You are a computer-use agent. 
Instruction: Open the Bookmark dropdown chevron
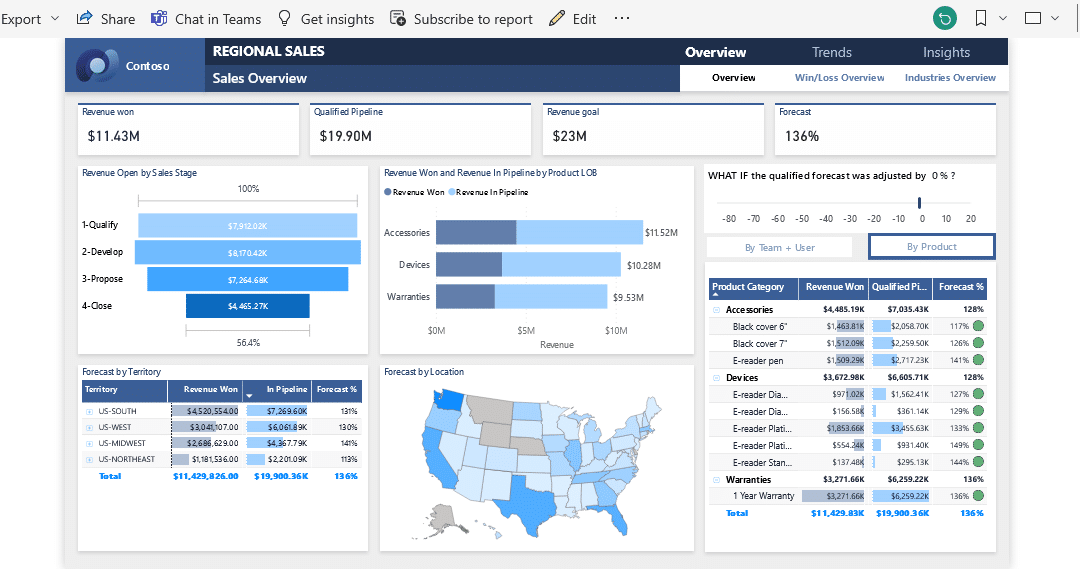pos(1003,19)
